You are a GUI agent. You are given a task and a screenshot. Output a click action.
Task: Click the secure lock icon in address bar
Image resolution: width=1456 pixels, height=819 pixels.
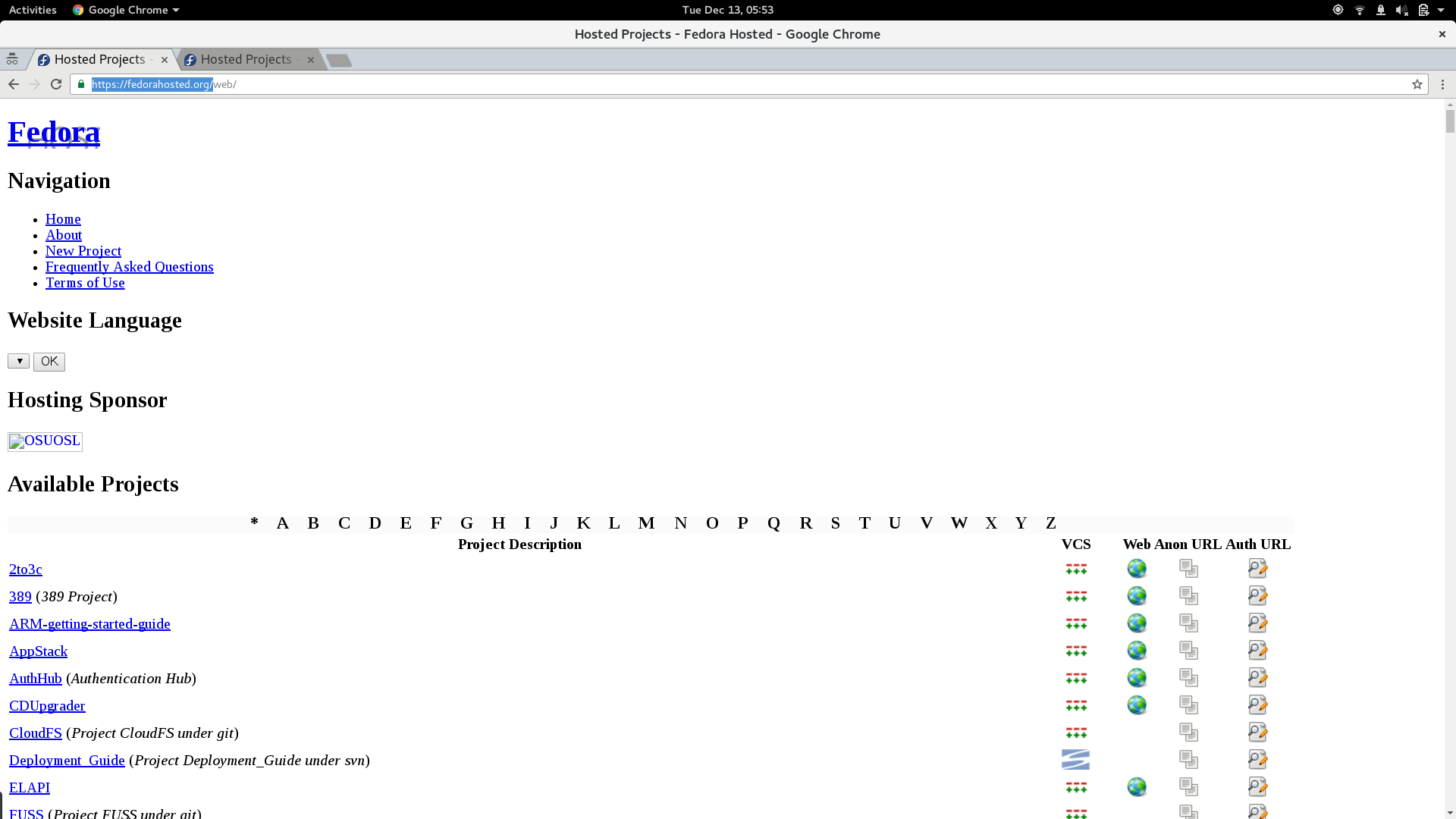tap(81, 84)
